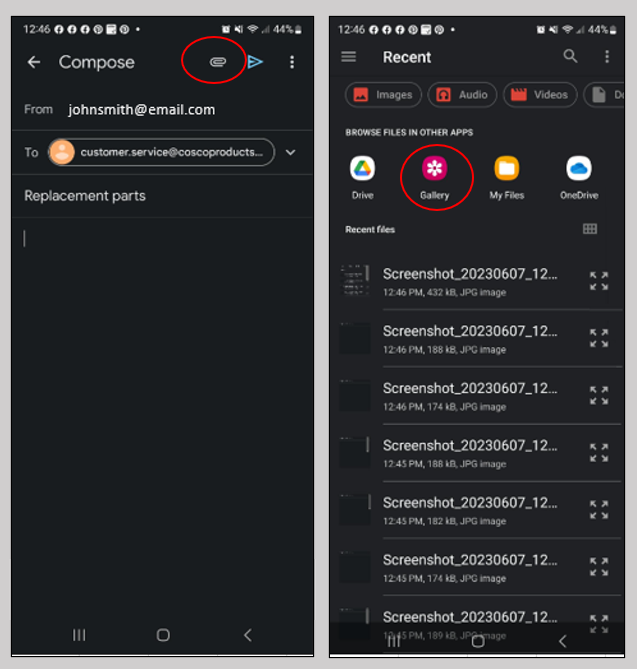Tap the customer.service recipient chip
Viewport: 637px width, 669px height.
pyautogui.click(x=161, y=152)
